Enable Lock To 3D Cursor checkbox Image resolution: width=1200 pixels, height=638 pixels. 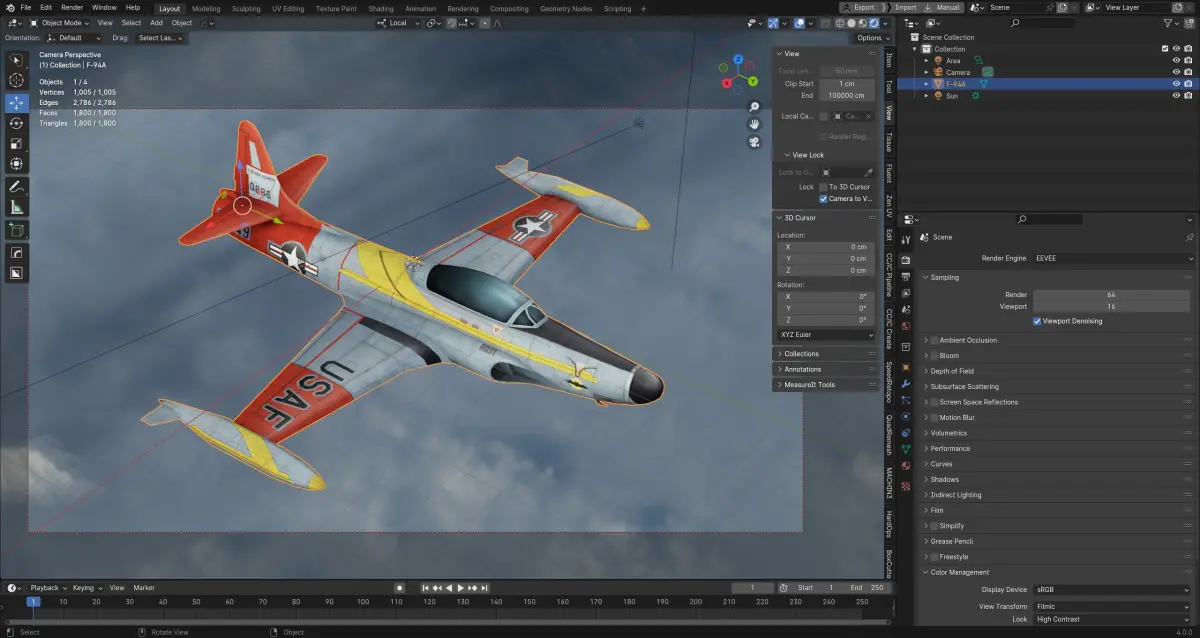click(x=823, y=187)
